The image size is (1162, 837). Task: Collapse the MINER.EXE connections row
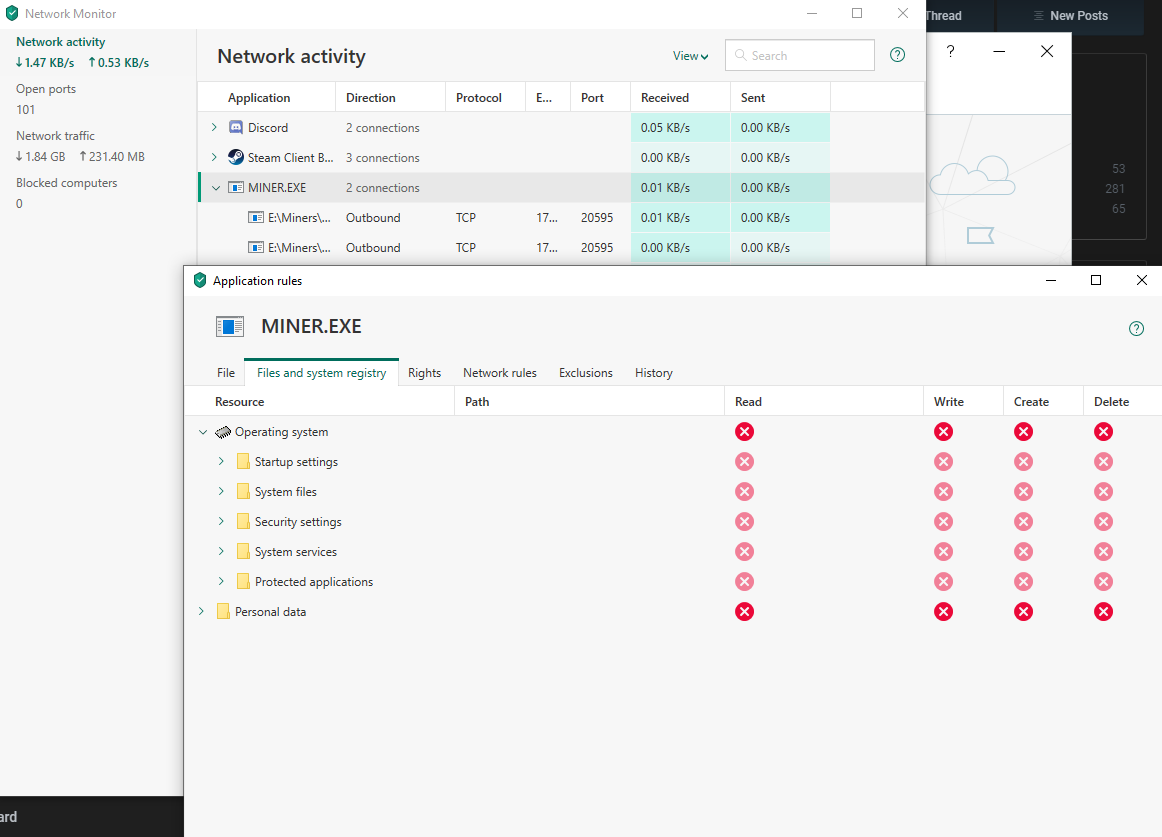click(x=216, y=188)
